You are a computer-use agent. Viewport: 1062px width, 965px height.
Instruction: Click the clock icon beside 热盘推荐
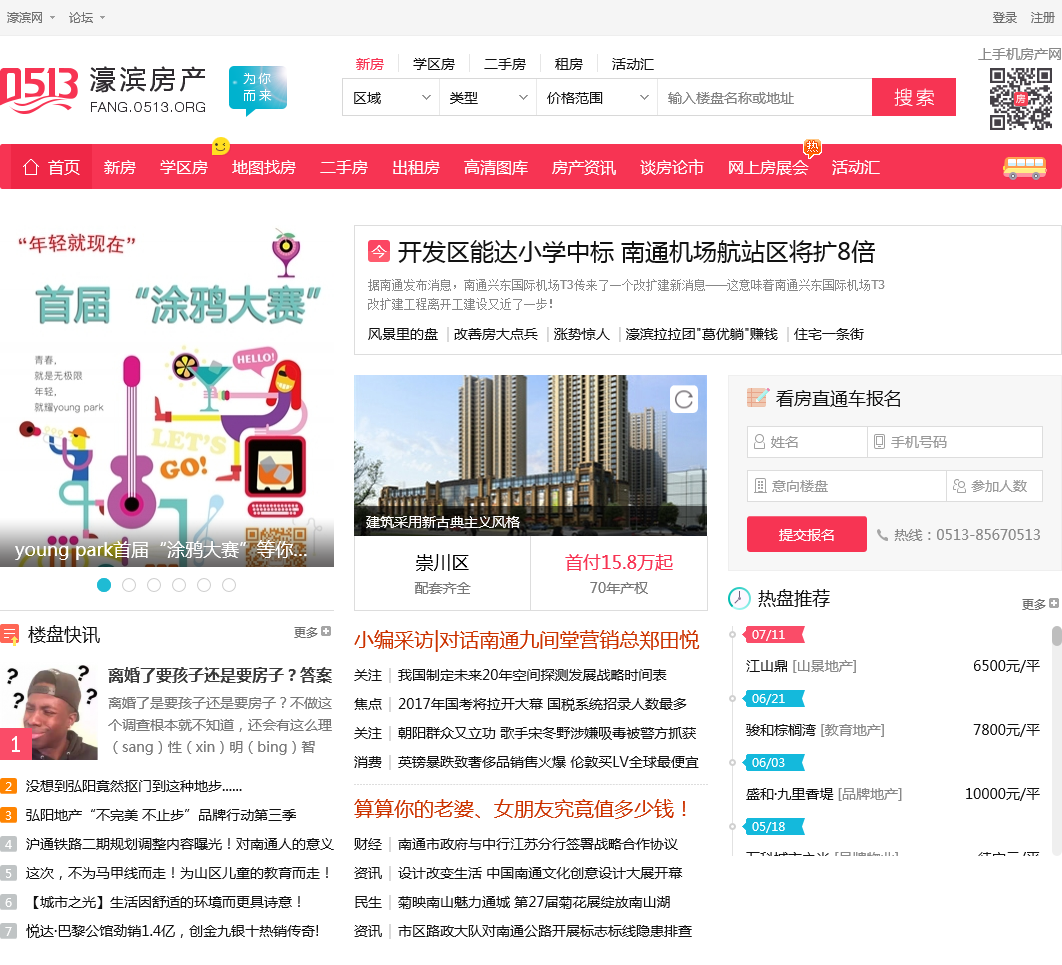point(739,598)
